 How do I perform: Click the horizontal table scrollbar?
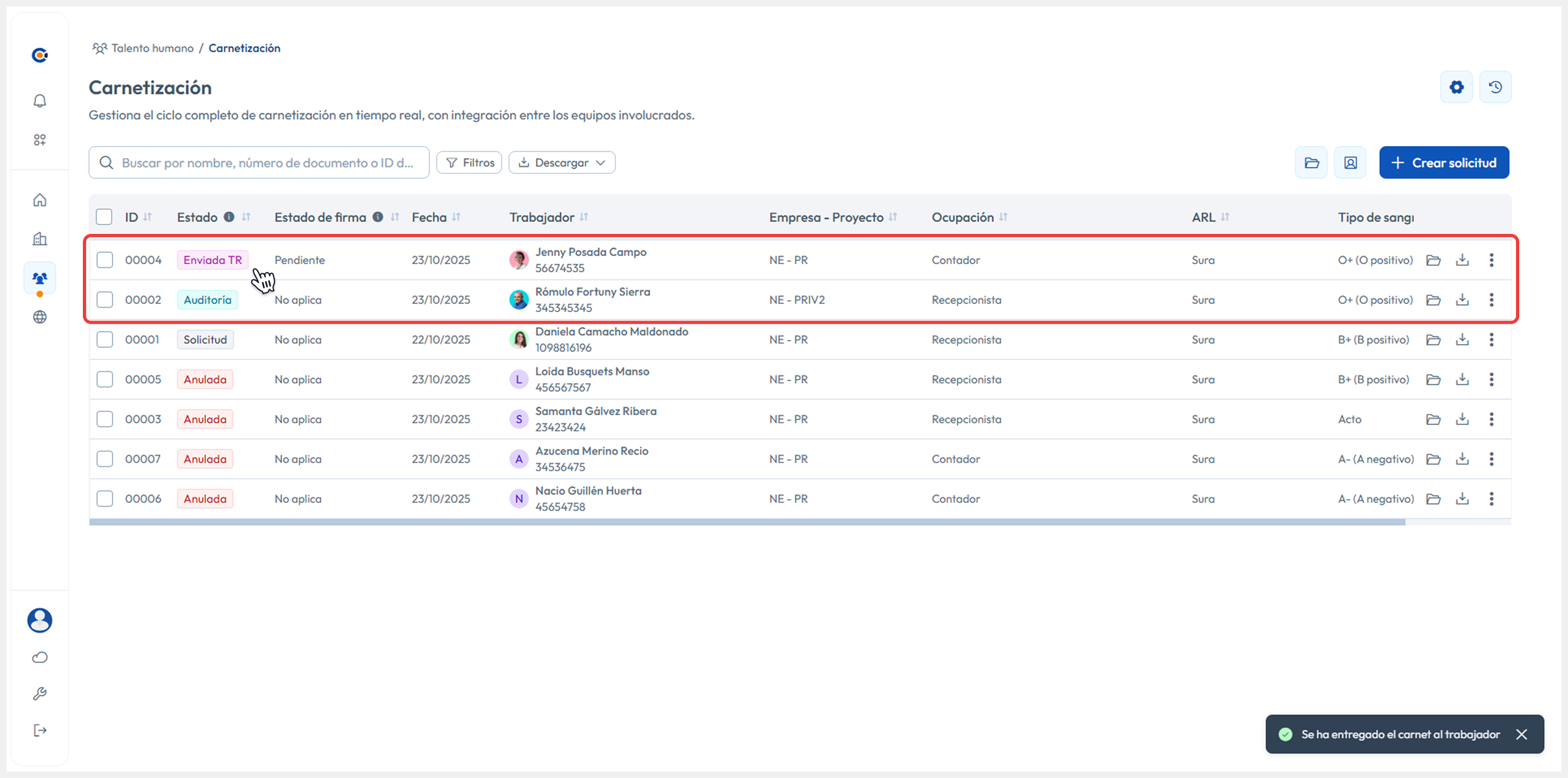[x=746, y=522]
